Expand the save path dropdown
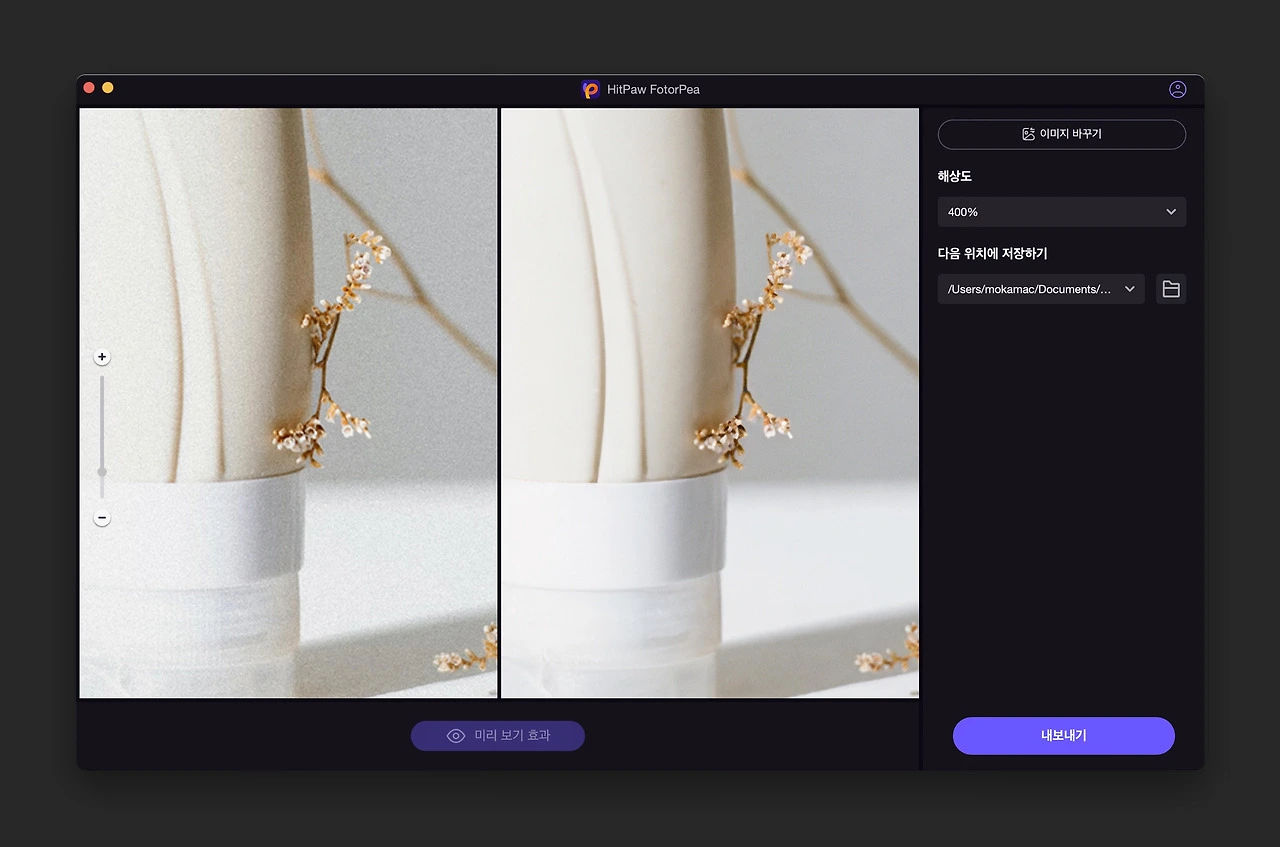Viewport: 1280px width, 847px height. pos(1041,289)
